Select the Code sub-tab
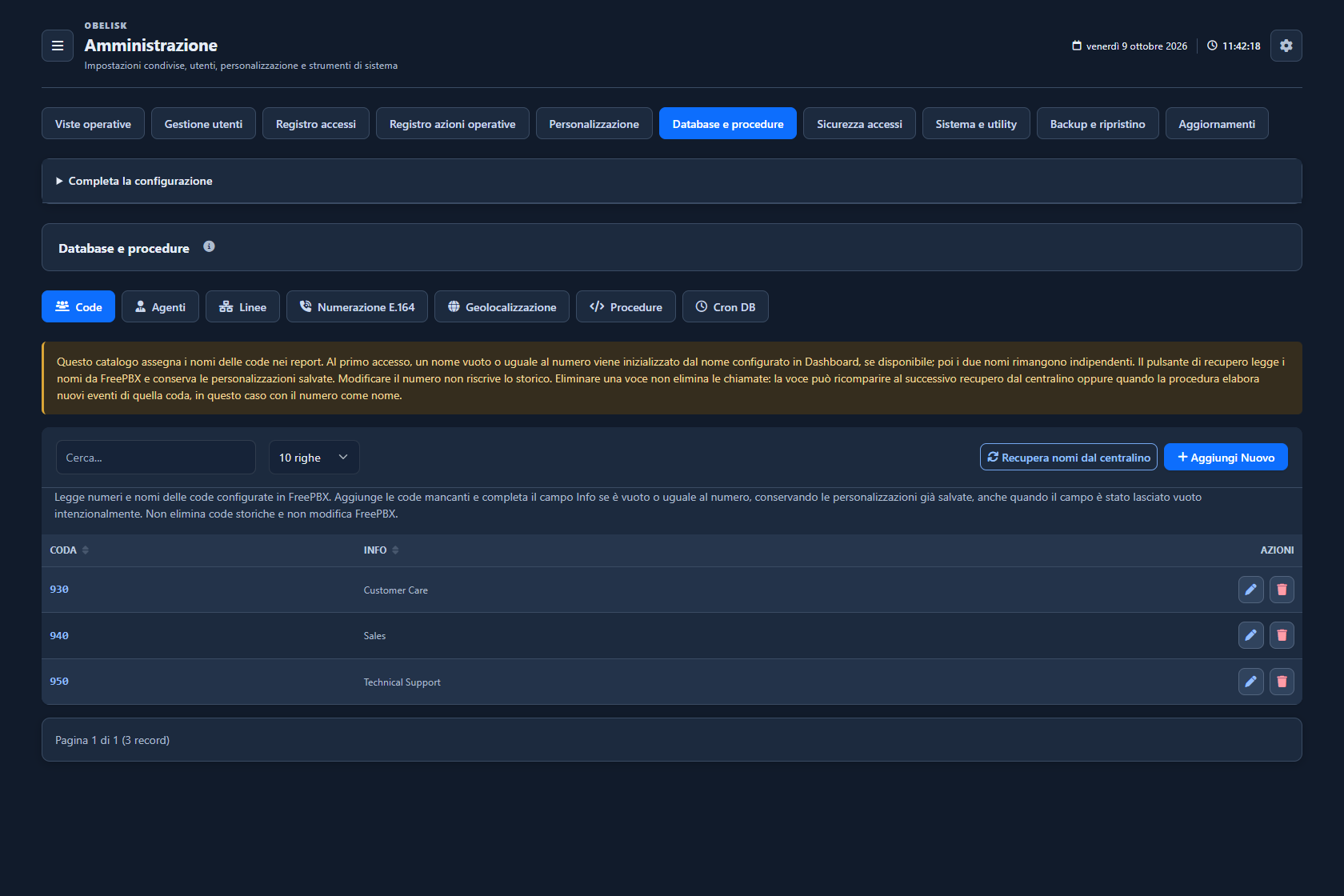 tap(78, 306)
